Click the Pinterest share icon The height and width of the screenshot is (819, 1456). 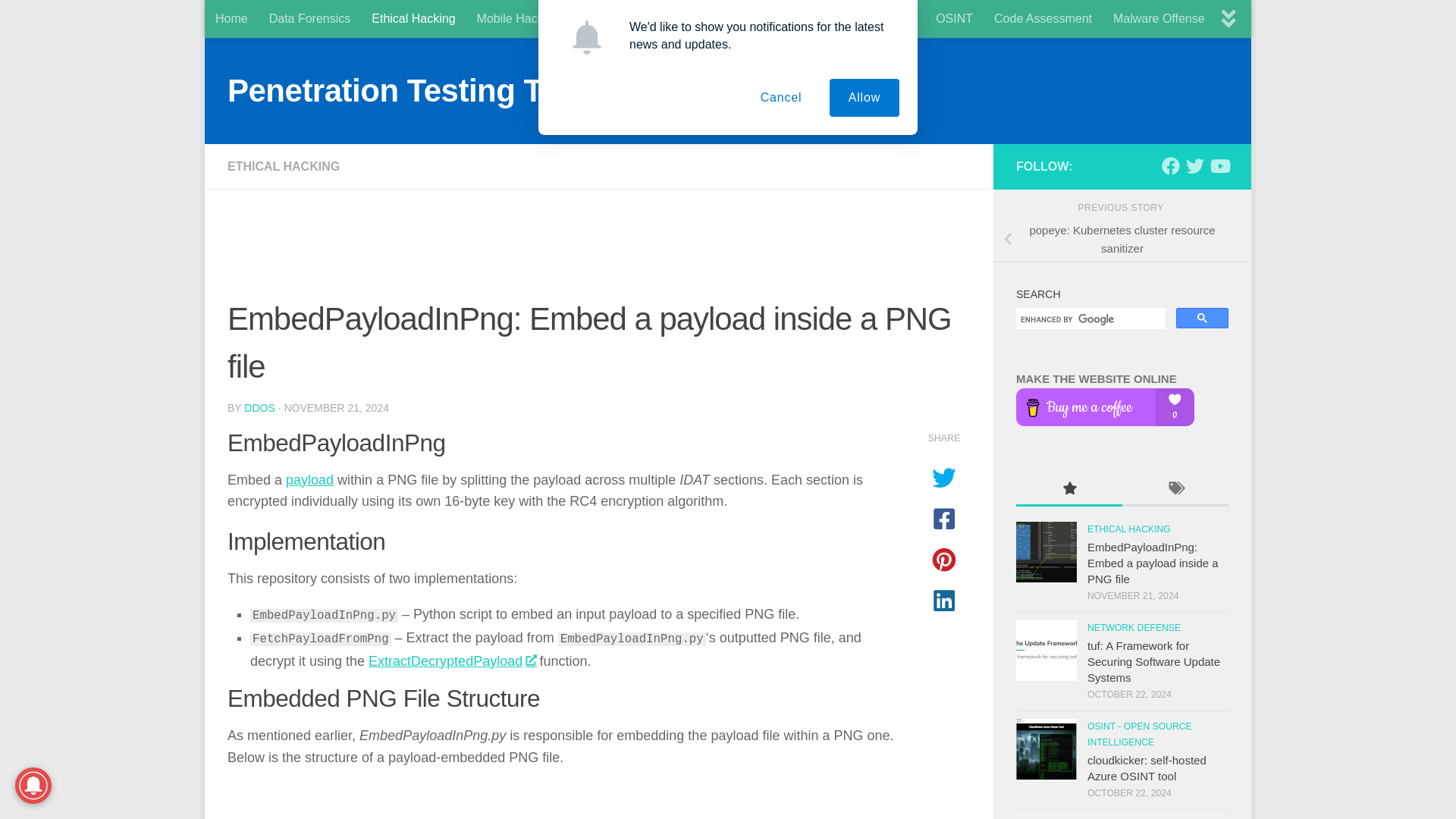tap(944, 559)
